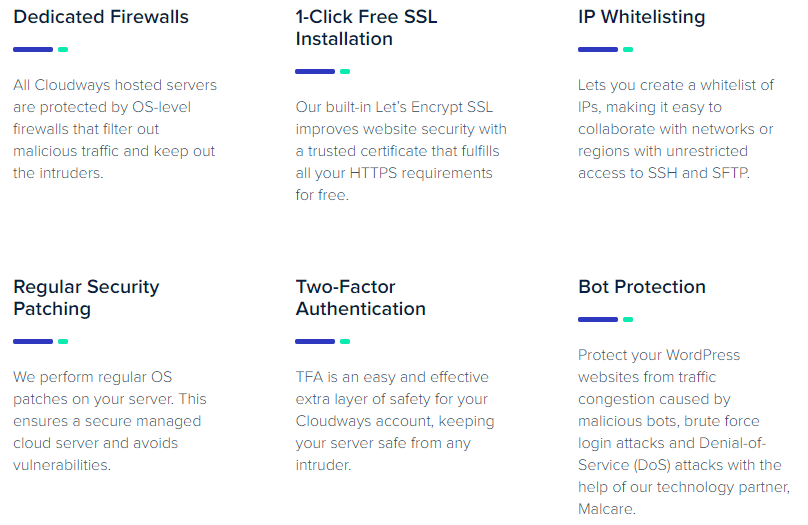Click the blue underline bar below Bot Protection
Image resolution: width=808 pixels, height=525 pixels.
coord(597,319)
